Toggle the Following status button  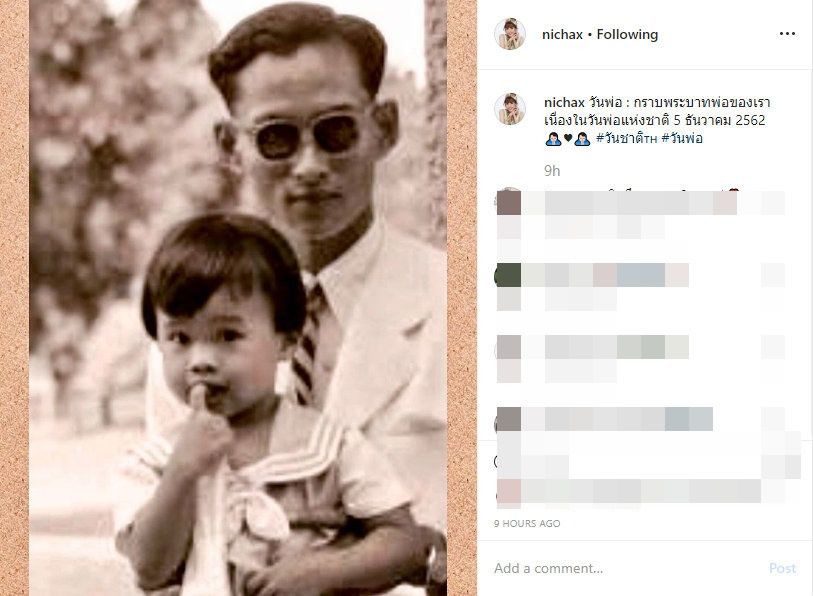(627, 34)
